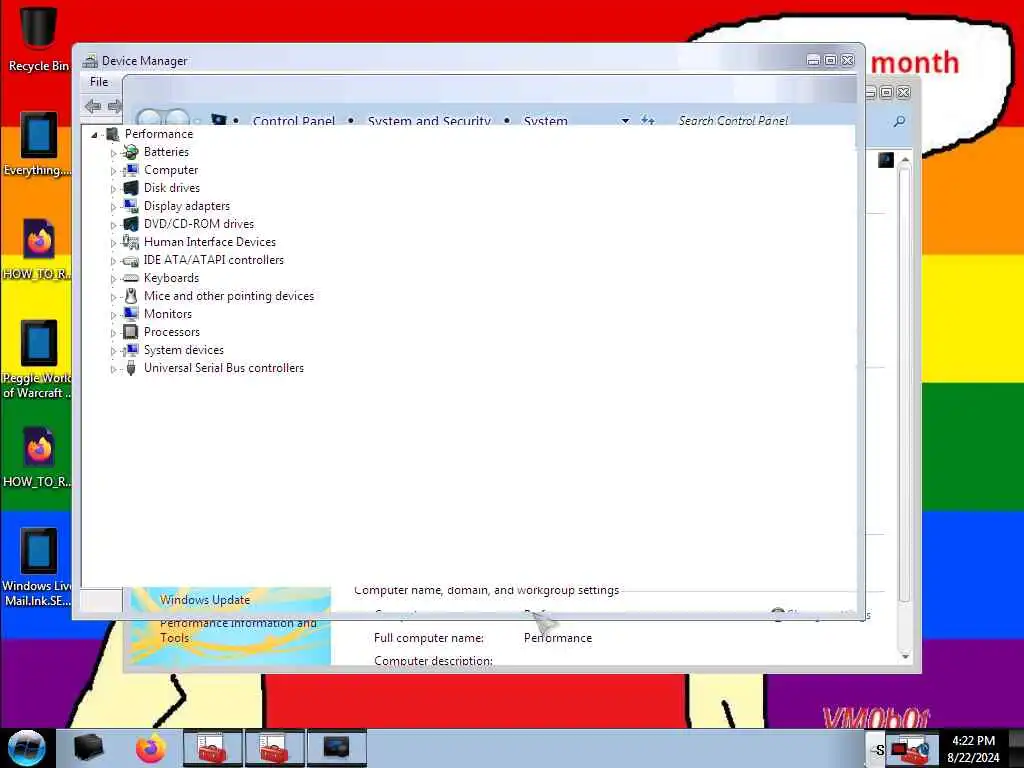Open Performance Information and Tools link
1024x768 pixels.
pos(238,630)
